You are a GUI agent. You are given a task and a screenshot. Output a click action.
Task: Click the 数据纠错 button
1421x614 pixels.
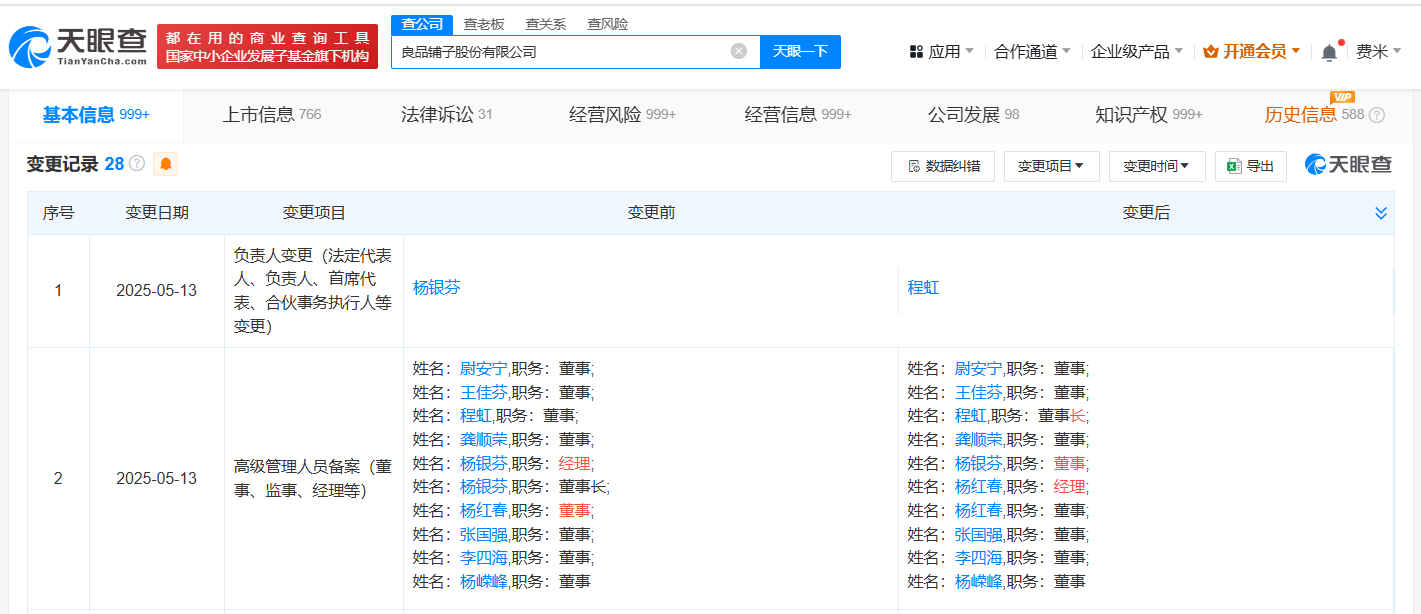[942, 166]
